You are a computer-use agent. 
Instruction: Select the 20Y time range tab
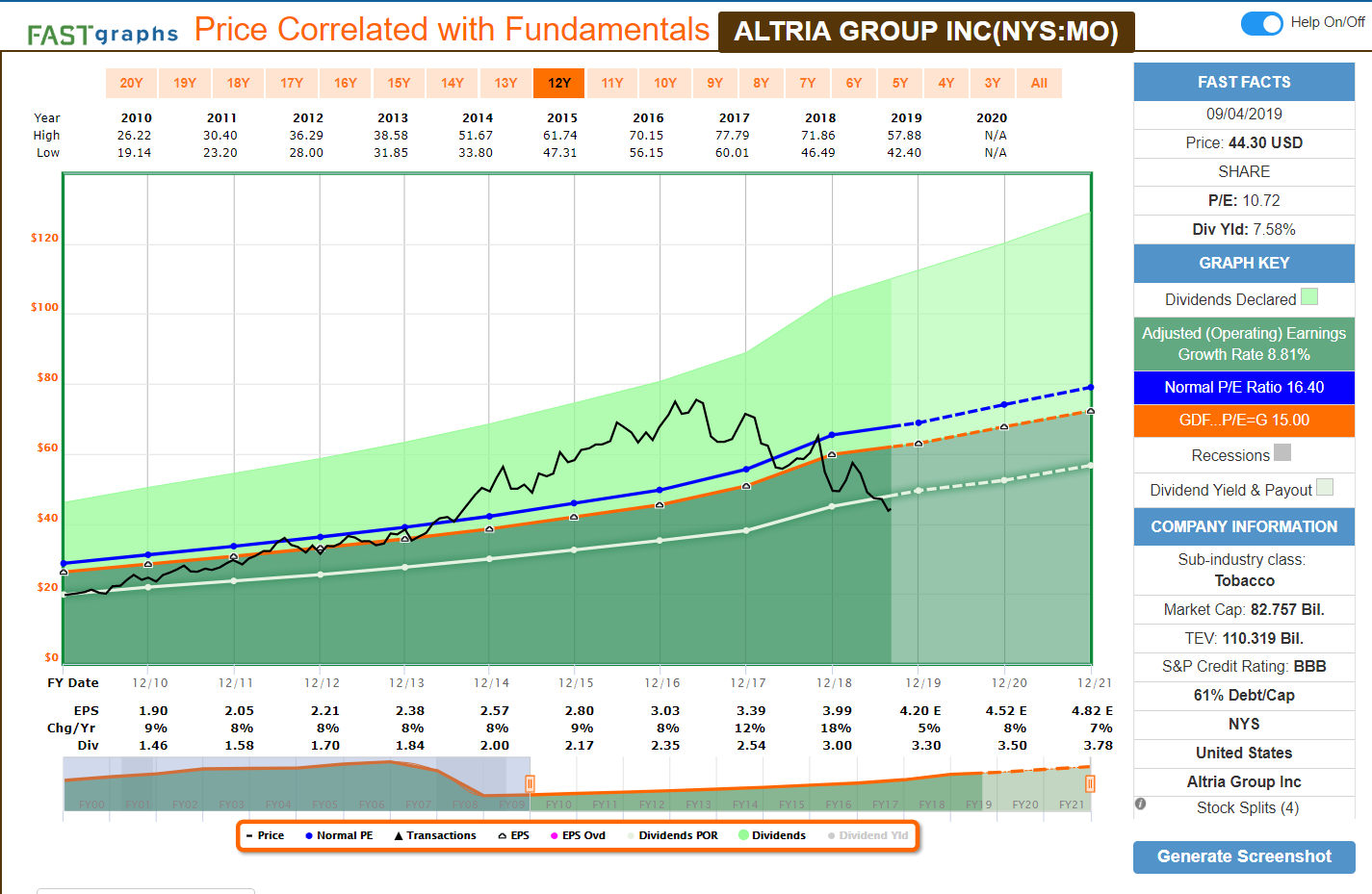pyautogui.click(x=131, y=83)
